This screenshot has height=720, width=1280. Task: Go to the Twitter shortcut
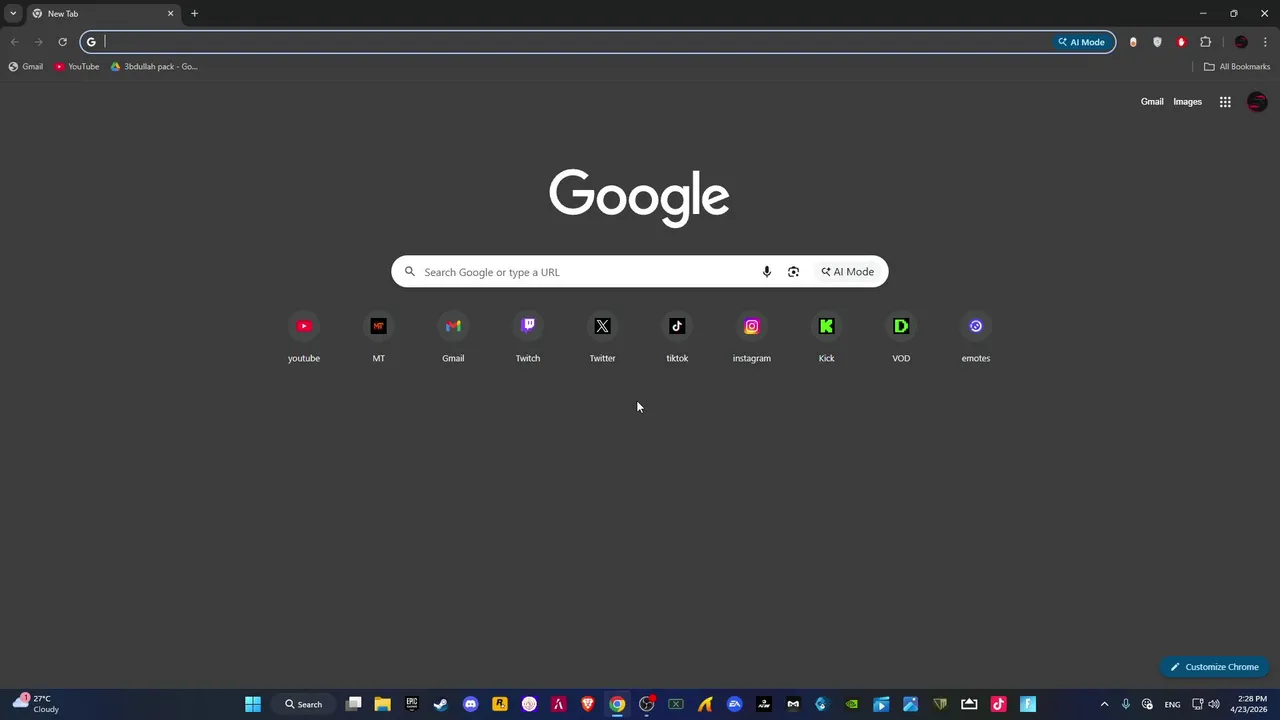point(602,338)
